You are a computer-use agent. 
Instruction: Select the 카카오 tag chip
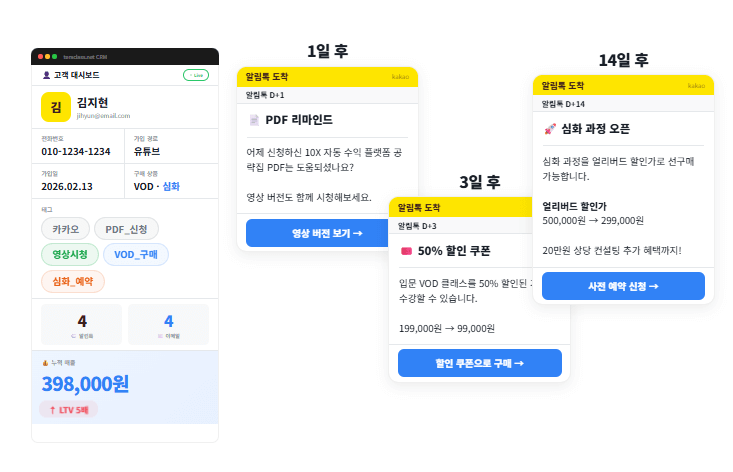point(66,229)
